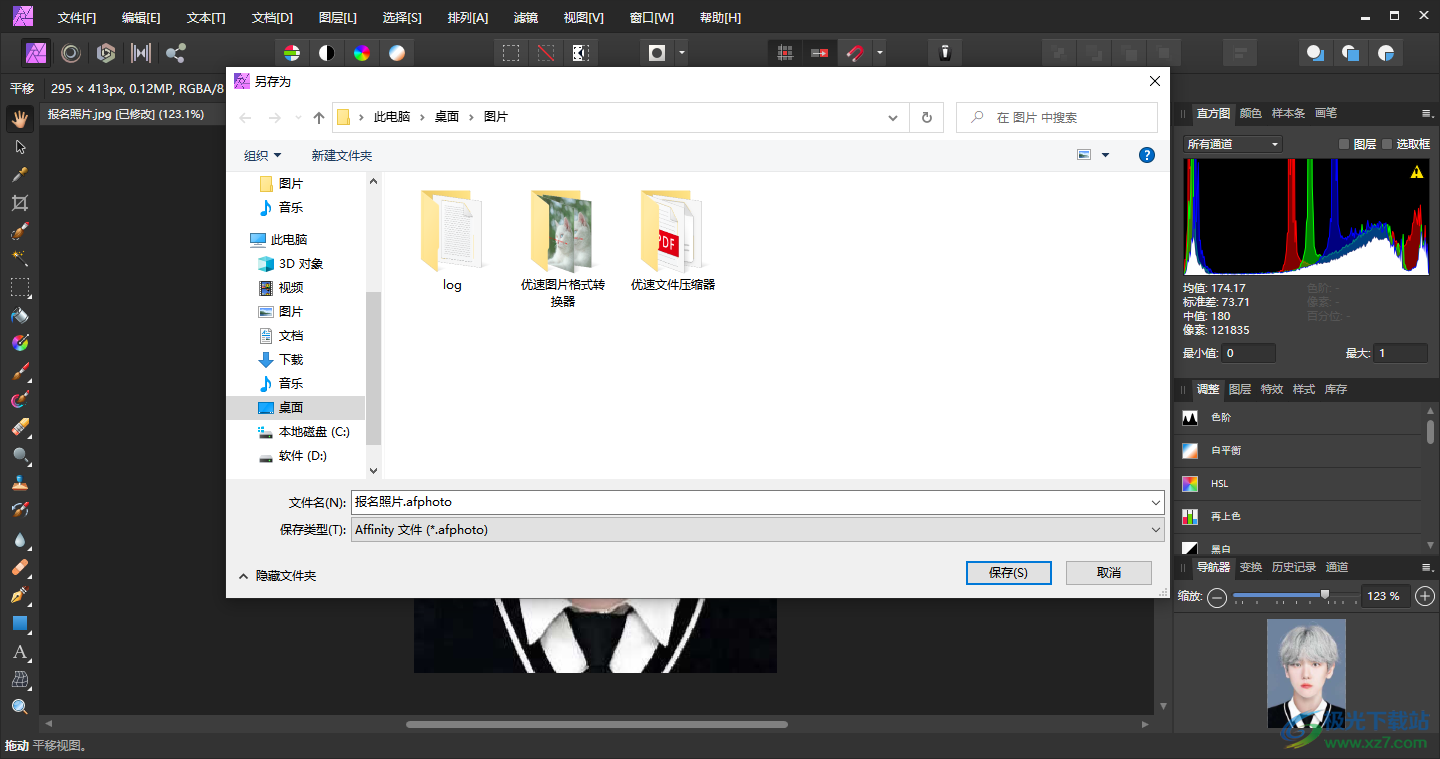
Task: Refresh the folder listing
Action: (926, 118)
